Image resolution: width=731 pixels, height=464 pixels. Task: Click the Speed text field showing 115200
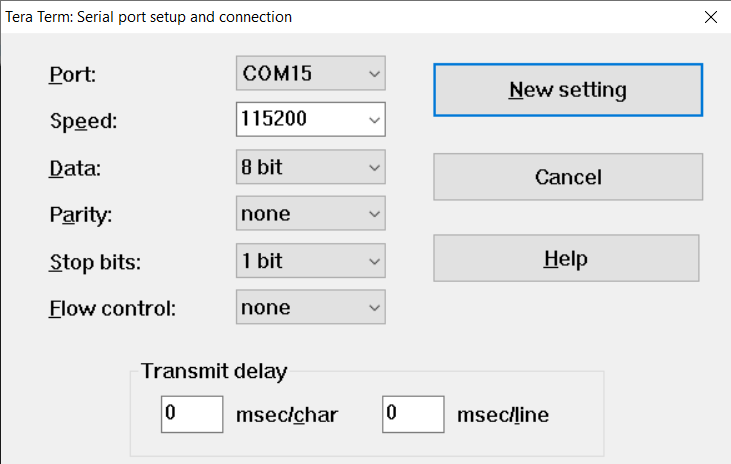point(299,120)
